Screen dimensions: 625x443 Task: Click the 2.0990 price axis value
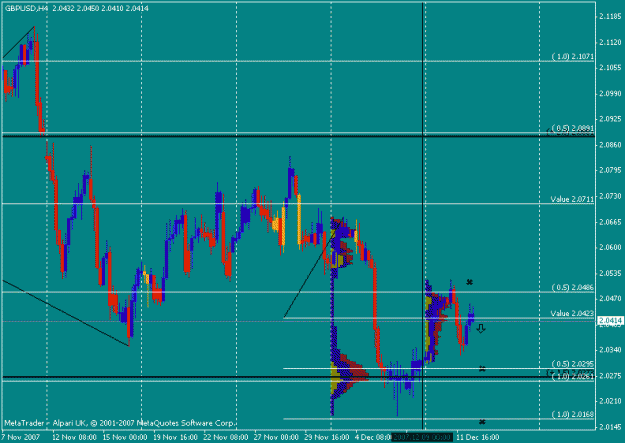click(610, 94)
